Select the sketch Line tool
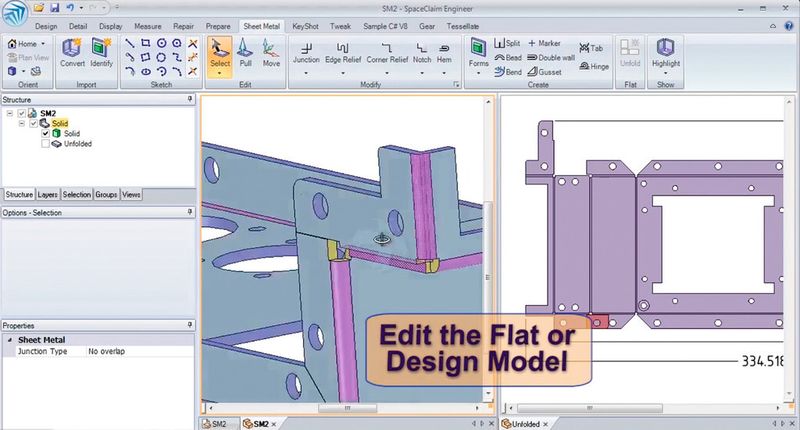 [x=130, y=43]
